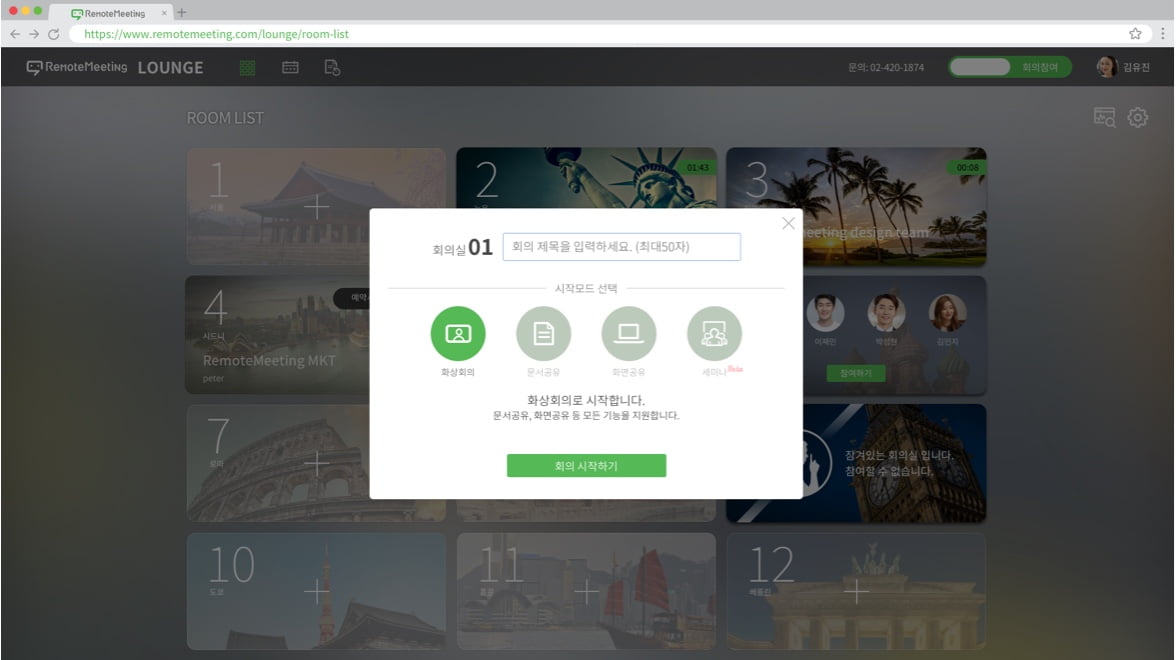Screen dimensions: 1176x660
Task: Select the RemoteMeeting browser tab
Action: (x=111, y=13)
